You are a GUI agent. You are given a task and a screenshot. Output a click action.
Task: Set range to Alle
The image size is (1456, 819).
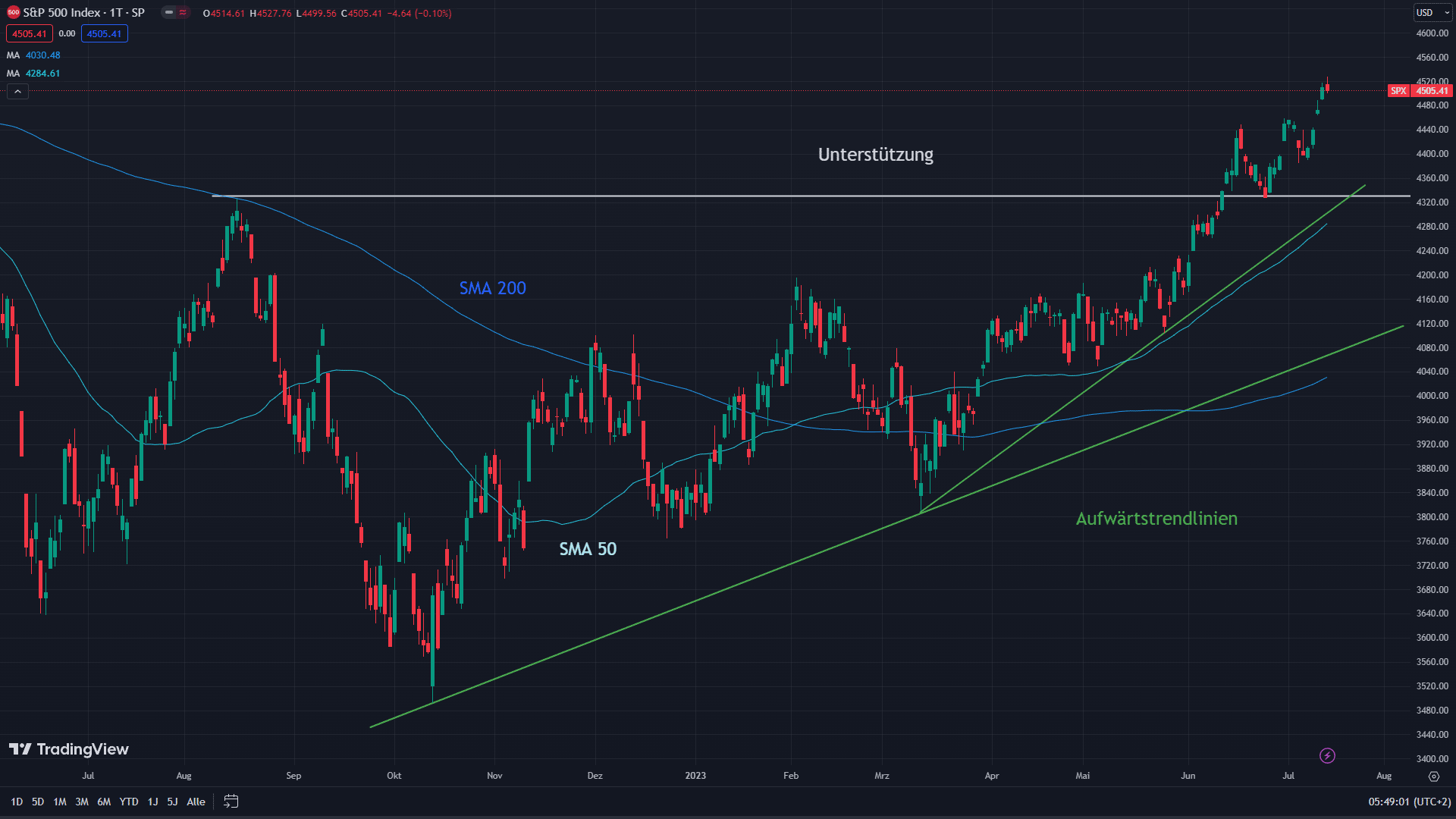click(x=196, y=802)
